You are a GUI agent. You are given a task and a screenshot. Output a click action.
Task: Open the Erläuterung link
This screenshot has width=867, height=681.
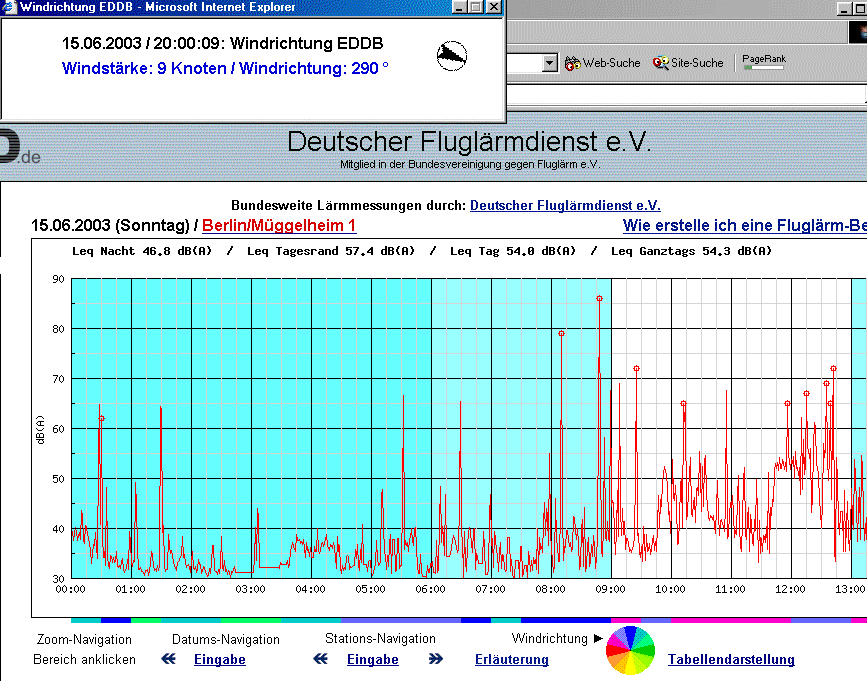(512, 659)
